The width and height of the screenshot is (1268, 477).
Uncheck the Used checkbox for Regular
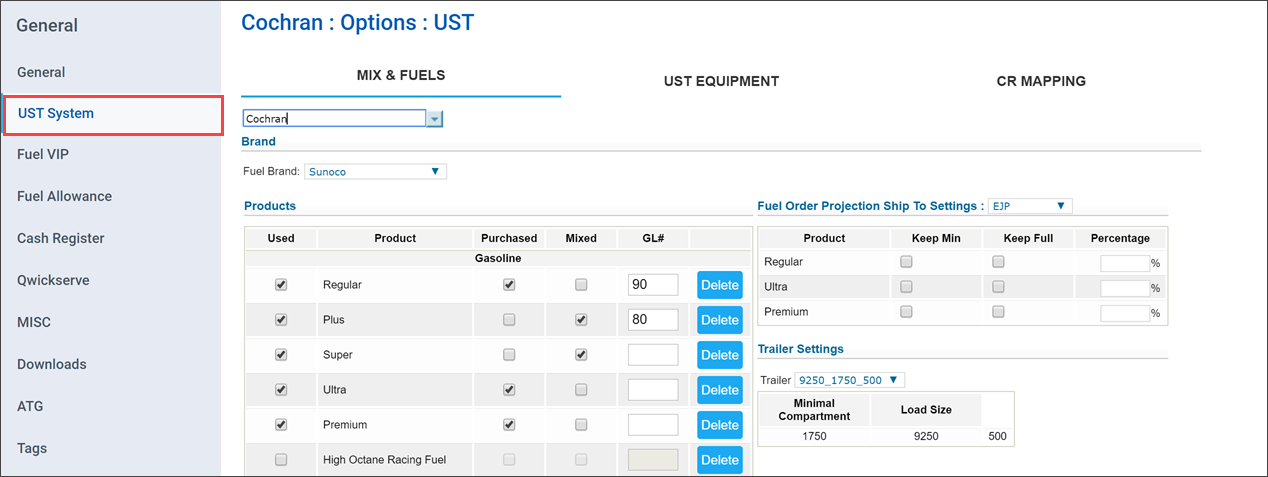[281, 285]
